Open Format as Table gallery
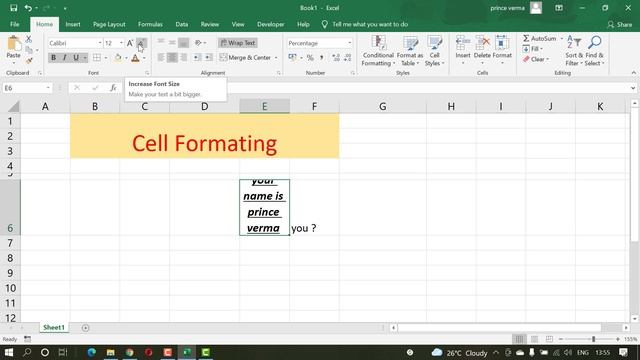The image size is (640, 360). tap(410, 51)
